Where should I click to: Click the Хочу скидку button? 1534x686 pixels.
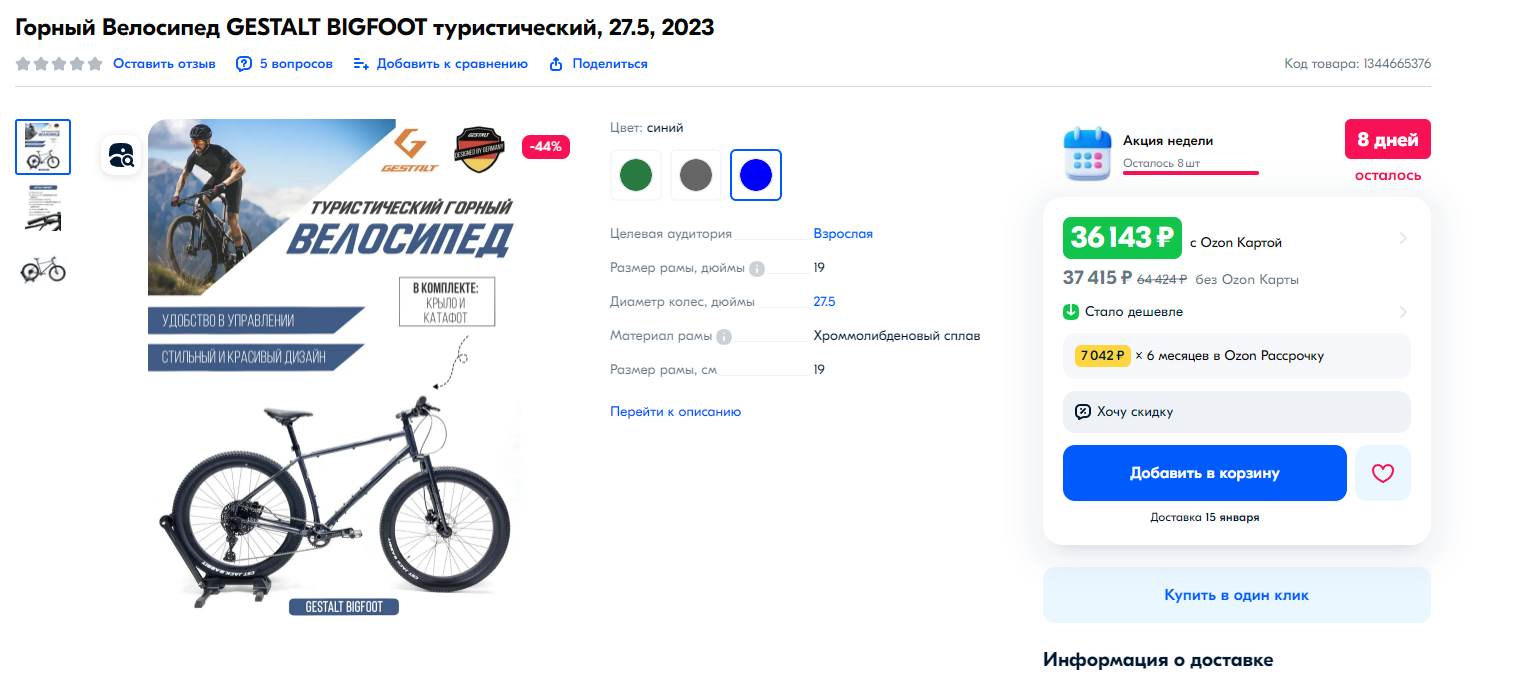click(x=1237, y=412)
